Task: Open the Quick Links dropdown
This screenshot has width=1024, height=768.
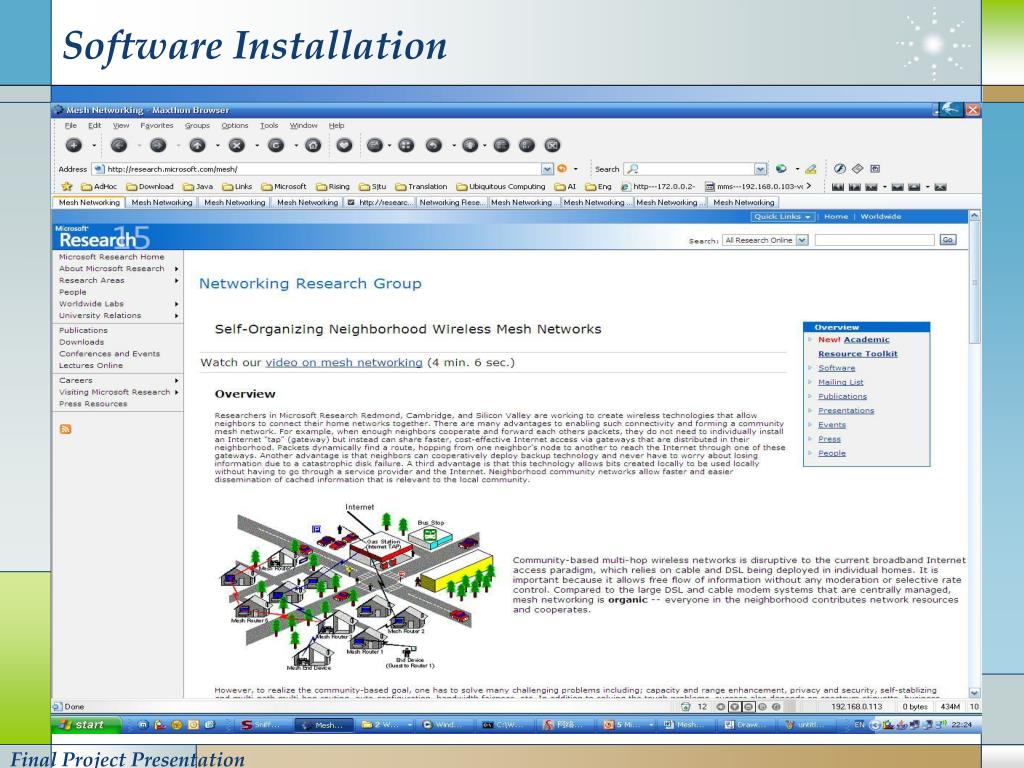Action: point(782,217)
